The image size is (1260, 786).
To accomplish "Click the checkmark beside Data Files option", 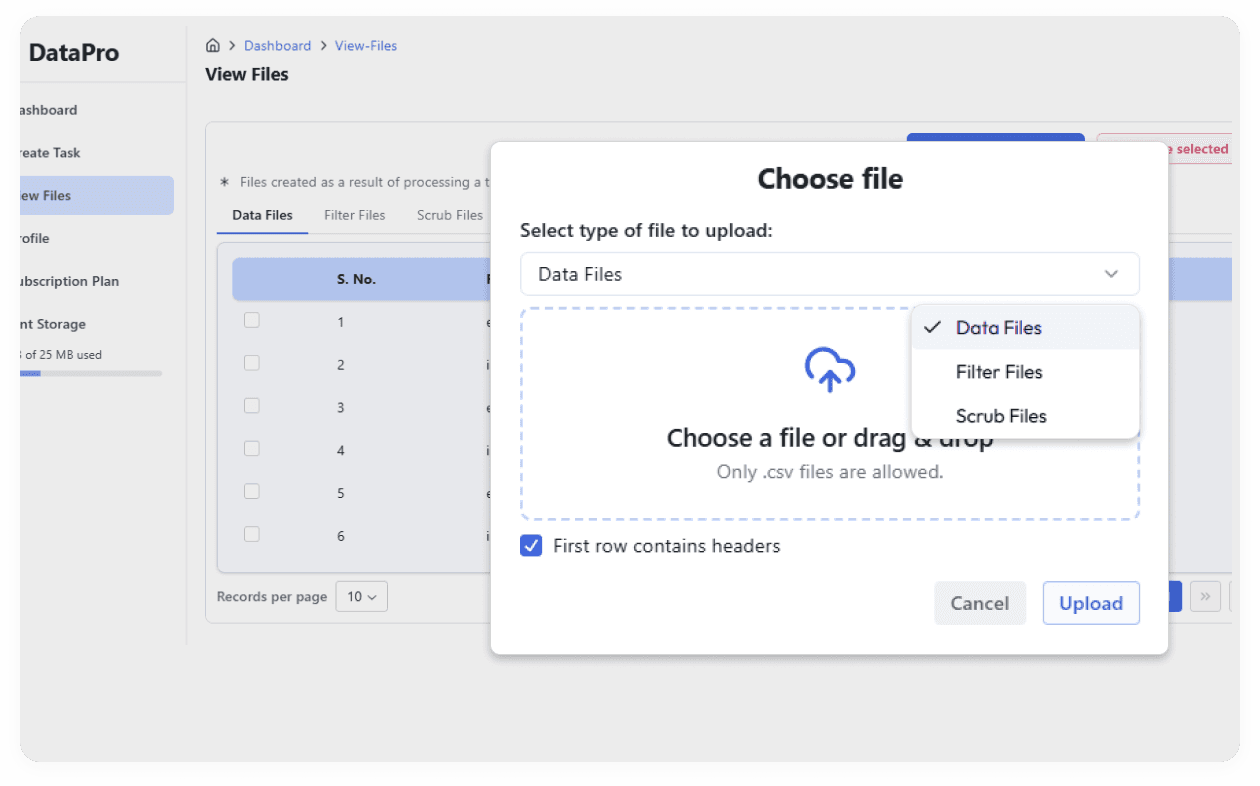I will 932,327.
